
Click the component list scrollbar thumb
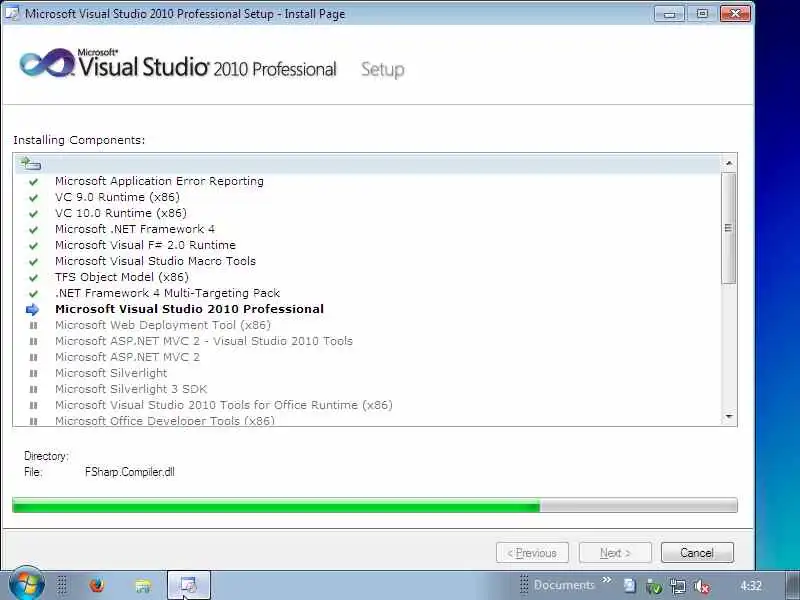point(729,228)
